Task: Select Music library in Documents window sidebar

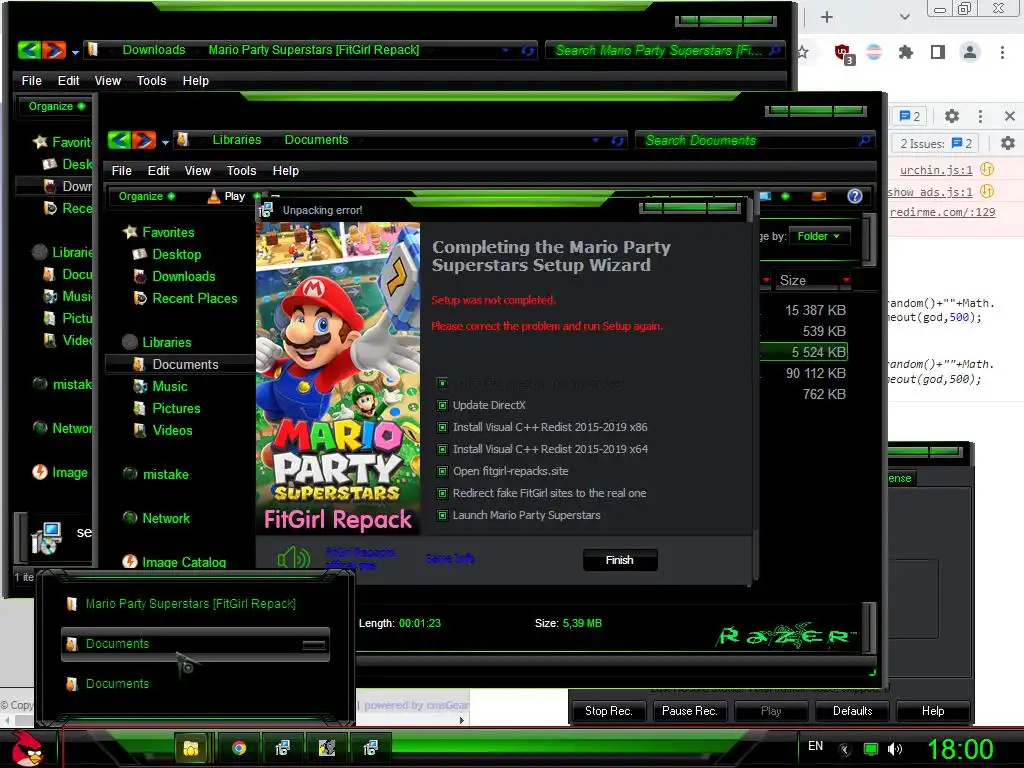Action: [x=170, y=386]
